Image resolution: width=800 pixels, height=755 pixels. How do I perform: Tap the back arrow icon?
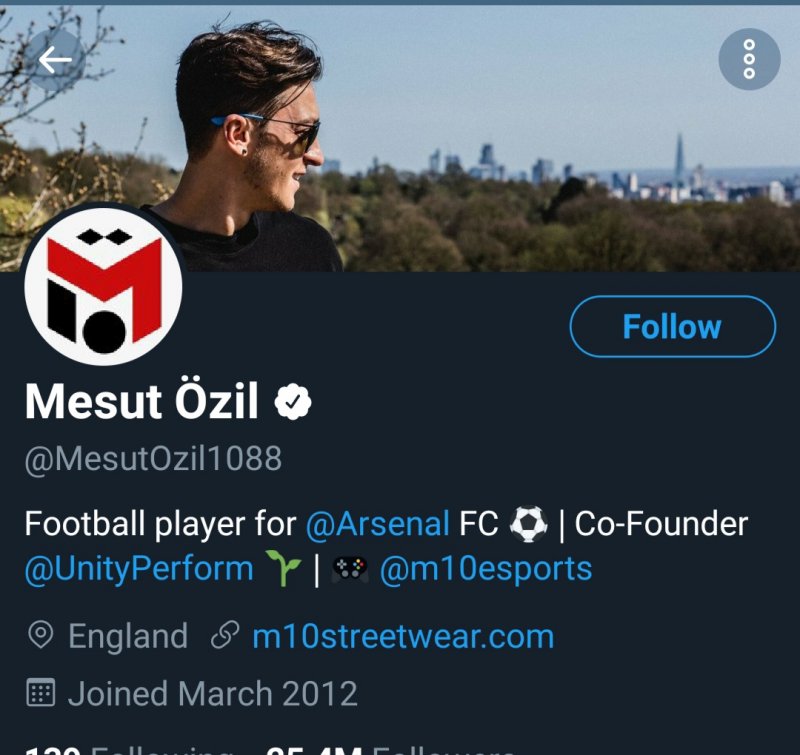(55, 60)
